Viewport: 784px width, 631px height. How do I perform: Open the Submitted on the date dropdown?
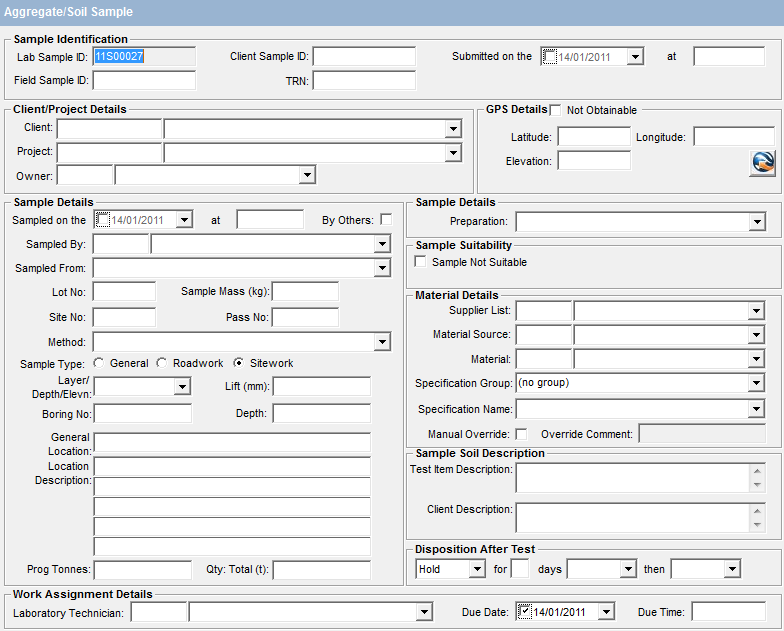click(635, 57)
